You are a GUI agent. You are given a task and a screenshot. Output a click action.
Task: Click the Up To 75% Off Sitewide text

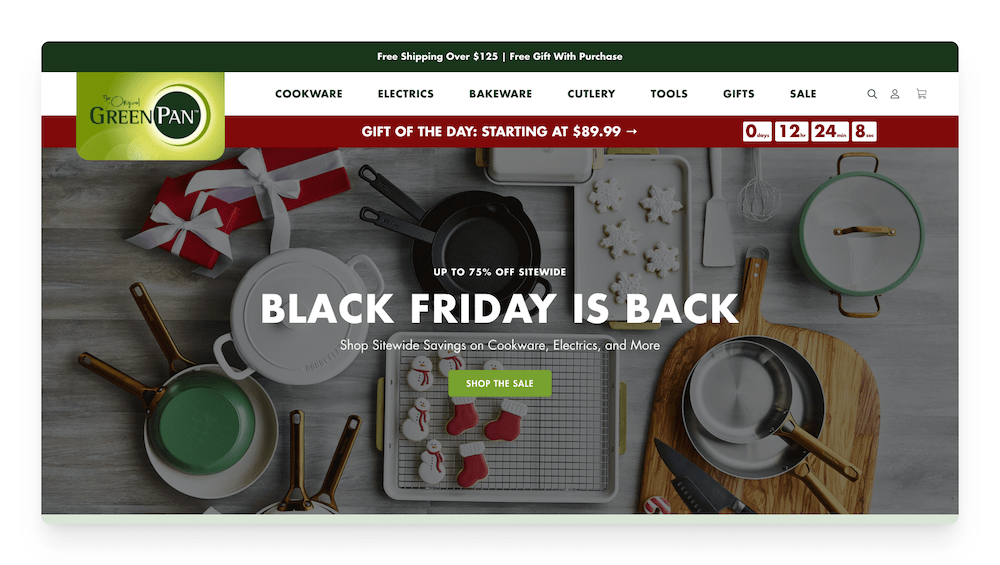click(499, 272)
